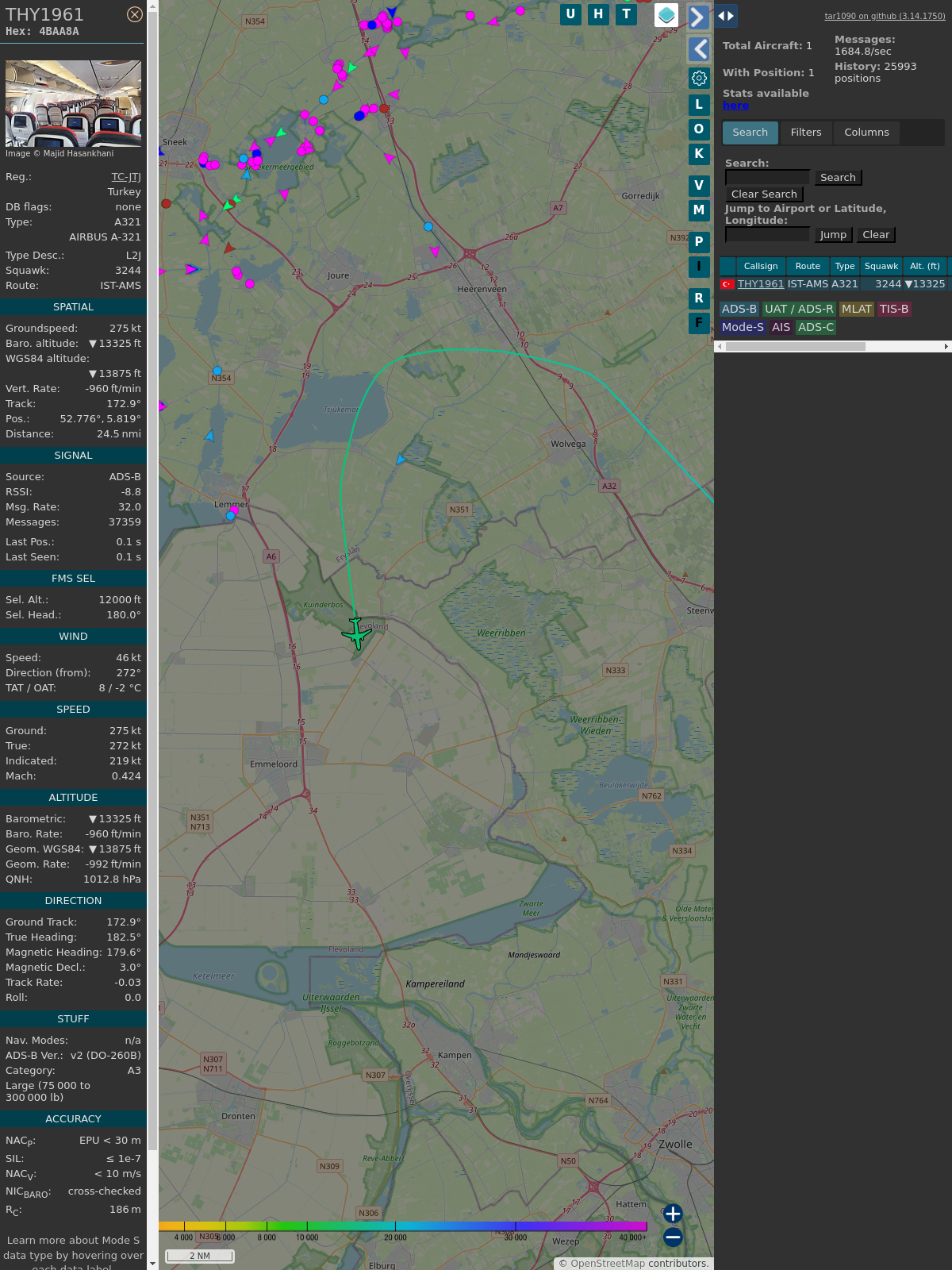Click the Groundspeed 275 kt value
Image resolution: width=952 pixels, height=1270 pixels.
(x=125, y=329)
